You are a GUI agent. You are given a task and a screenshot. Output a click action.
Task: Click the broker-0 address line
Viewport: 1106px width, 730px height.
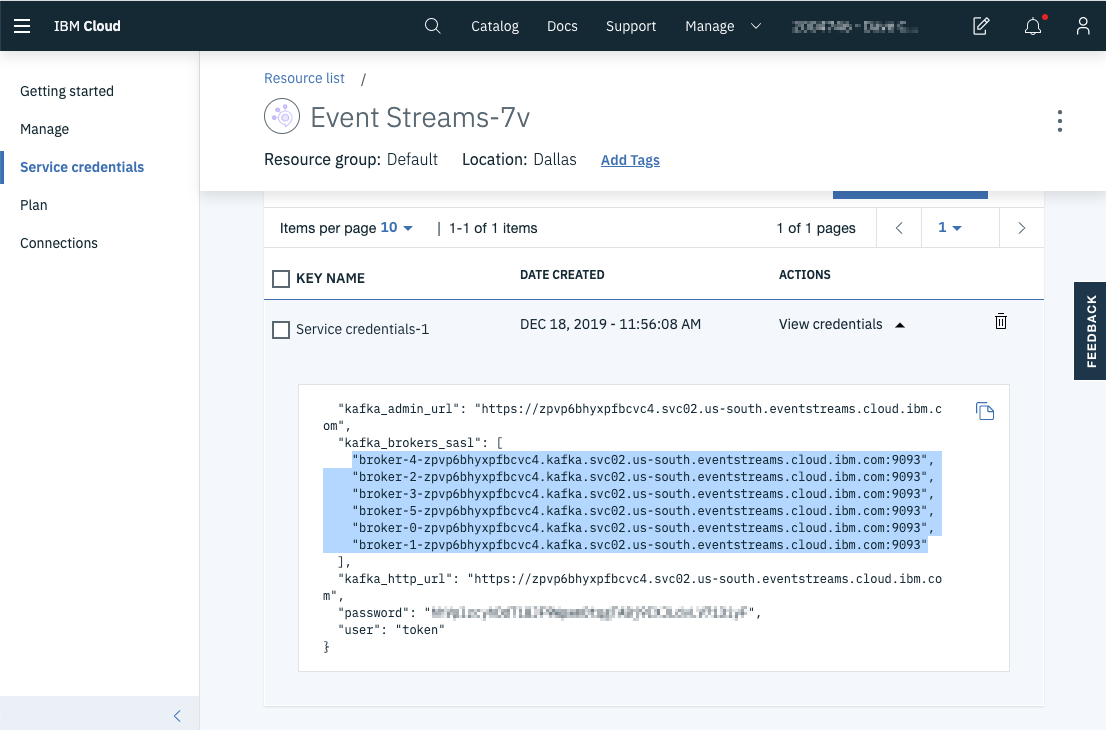[643, 528]
